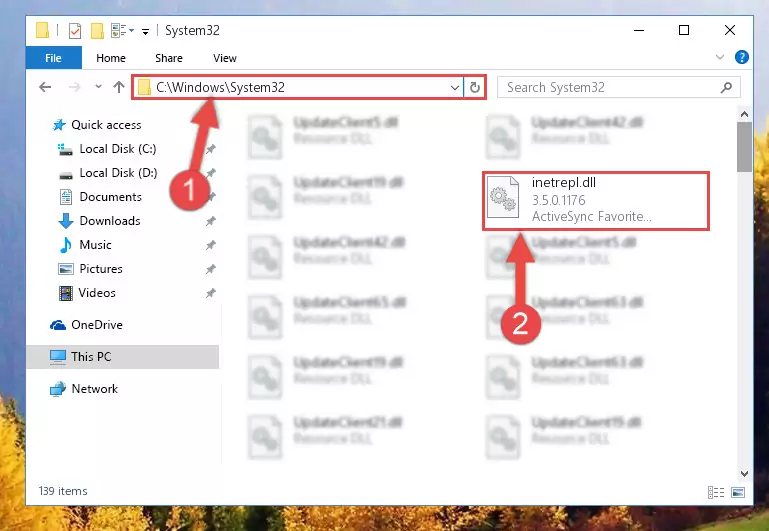This screenshot has height=531, width=769.
Task: Switch to the Home ribbon tab
Action: pyautogui.click(x=111, y=58)
